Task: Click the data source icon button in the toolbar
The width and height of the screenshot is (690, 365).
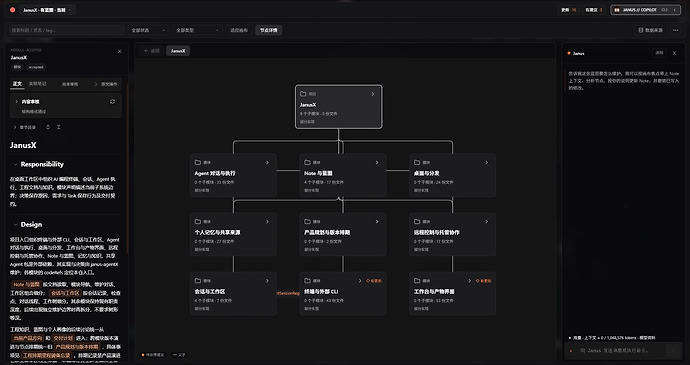Action: pos(650,30)
